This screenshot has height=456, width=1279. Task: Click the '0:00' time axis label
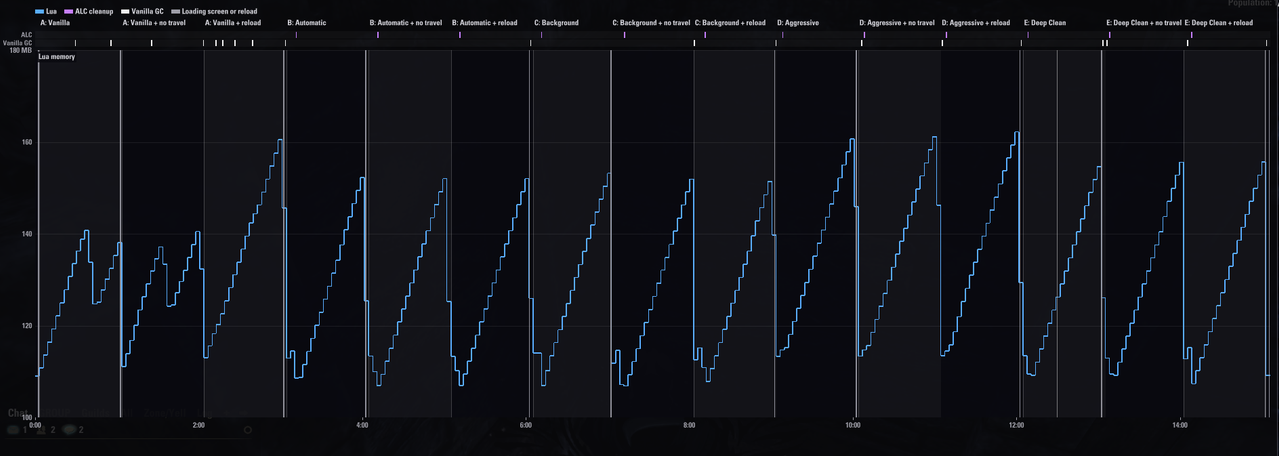(35, 425)
